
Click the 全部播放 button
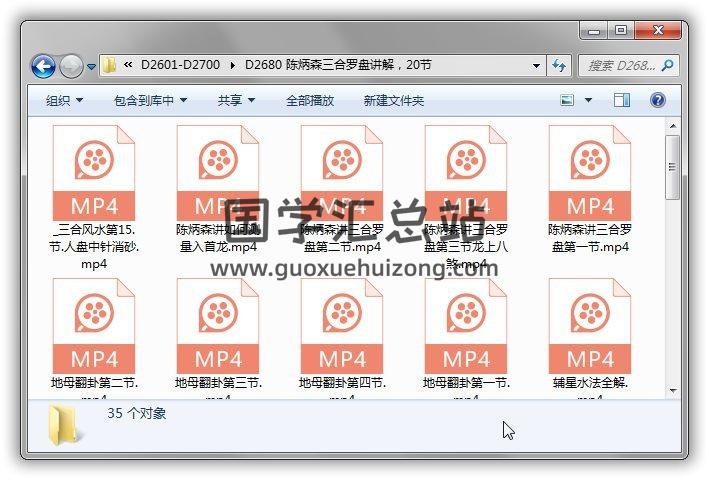(x=310, y=100)
